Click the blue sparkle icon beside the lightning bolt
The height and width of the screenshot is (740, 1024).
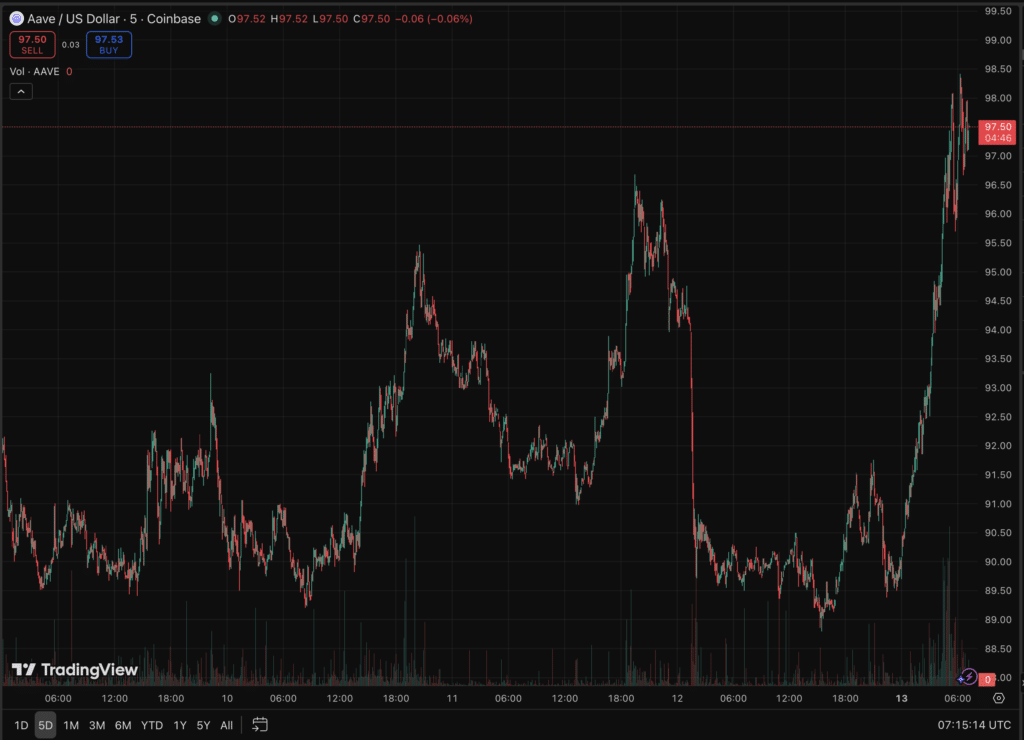(960, 679)
